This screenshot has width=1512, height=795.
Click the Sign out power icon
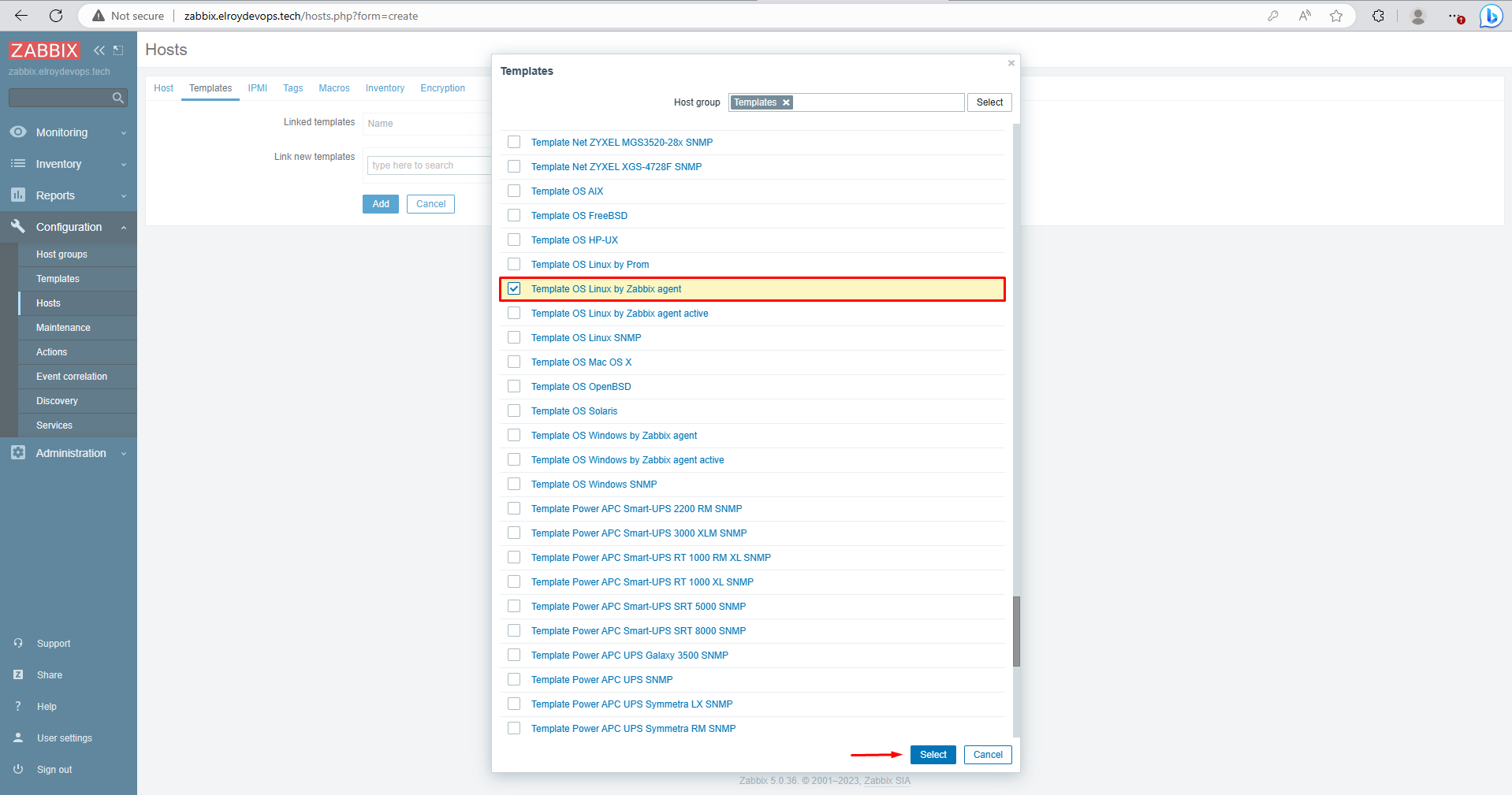pos(18,770)
